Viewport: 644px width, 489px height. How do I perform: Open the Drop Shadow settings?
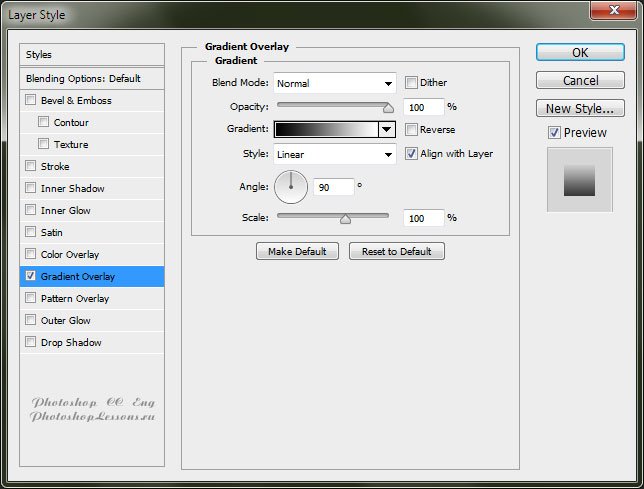tap(71, 343)
